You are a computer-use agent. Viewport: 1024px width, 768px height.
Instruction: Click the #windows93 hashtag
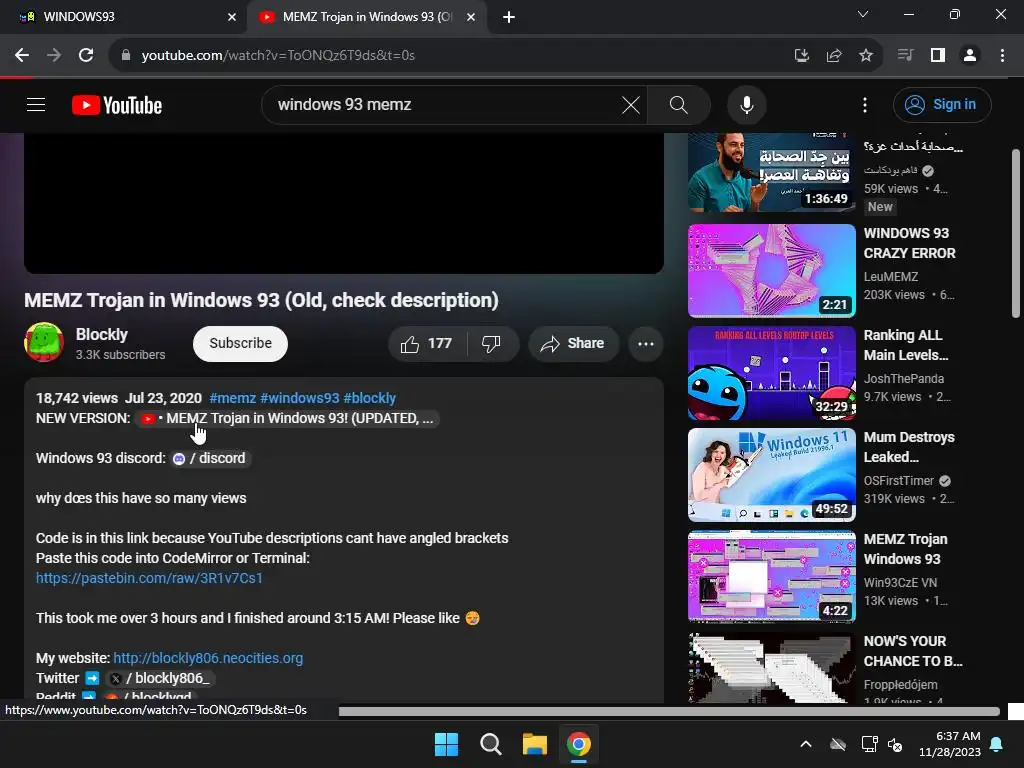point(300,398)
